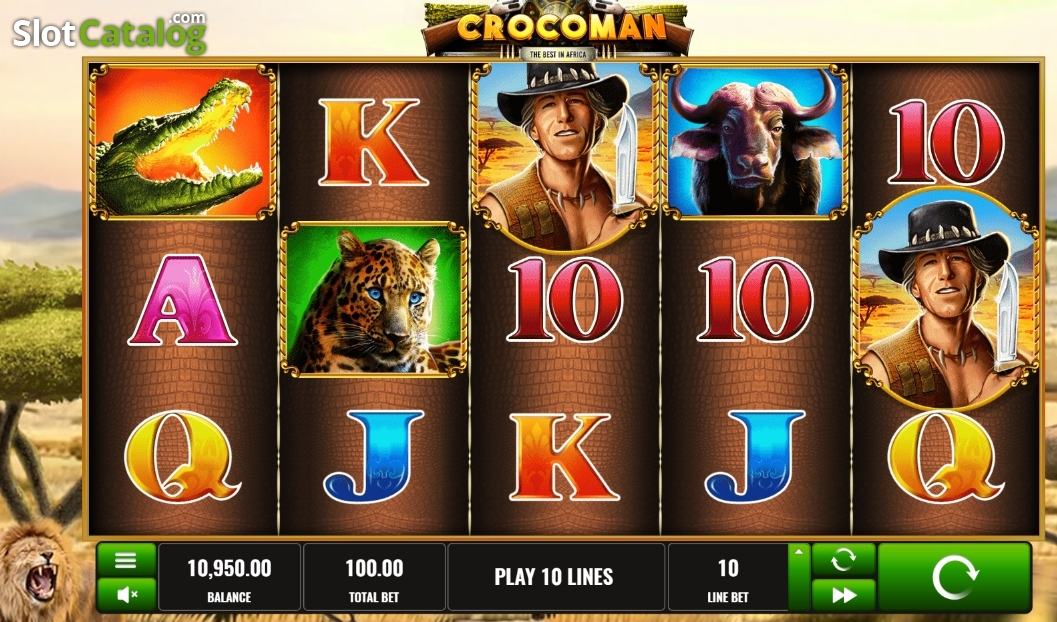
Task: Toggle the sound mute speaker button
Action: [x=126, y=594]
